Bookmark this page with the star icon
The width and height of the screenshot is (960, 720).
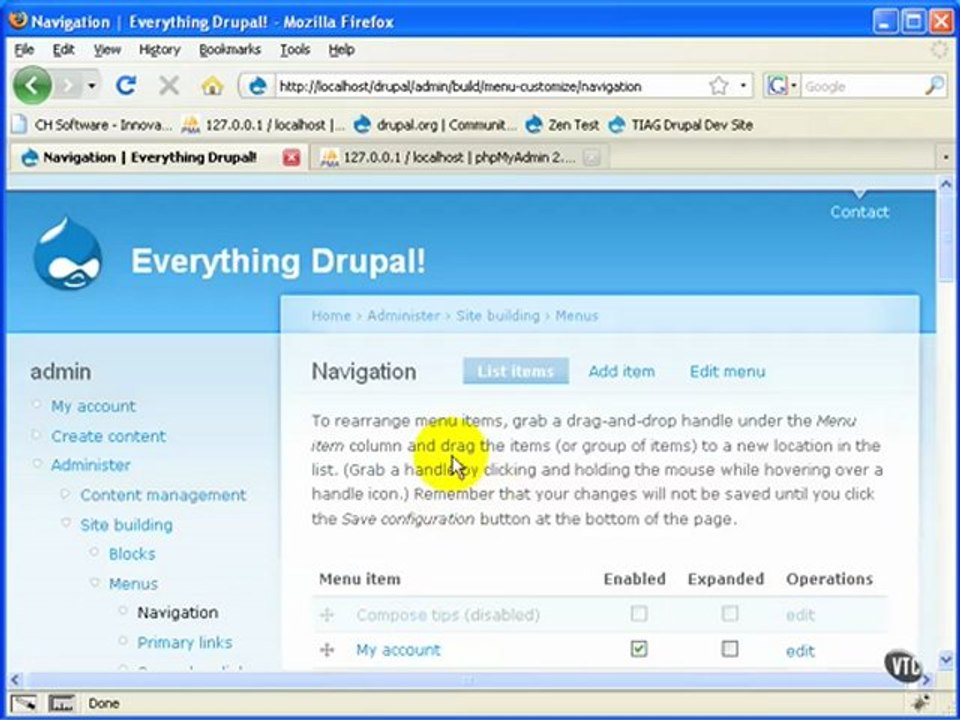point(719,86)
